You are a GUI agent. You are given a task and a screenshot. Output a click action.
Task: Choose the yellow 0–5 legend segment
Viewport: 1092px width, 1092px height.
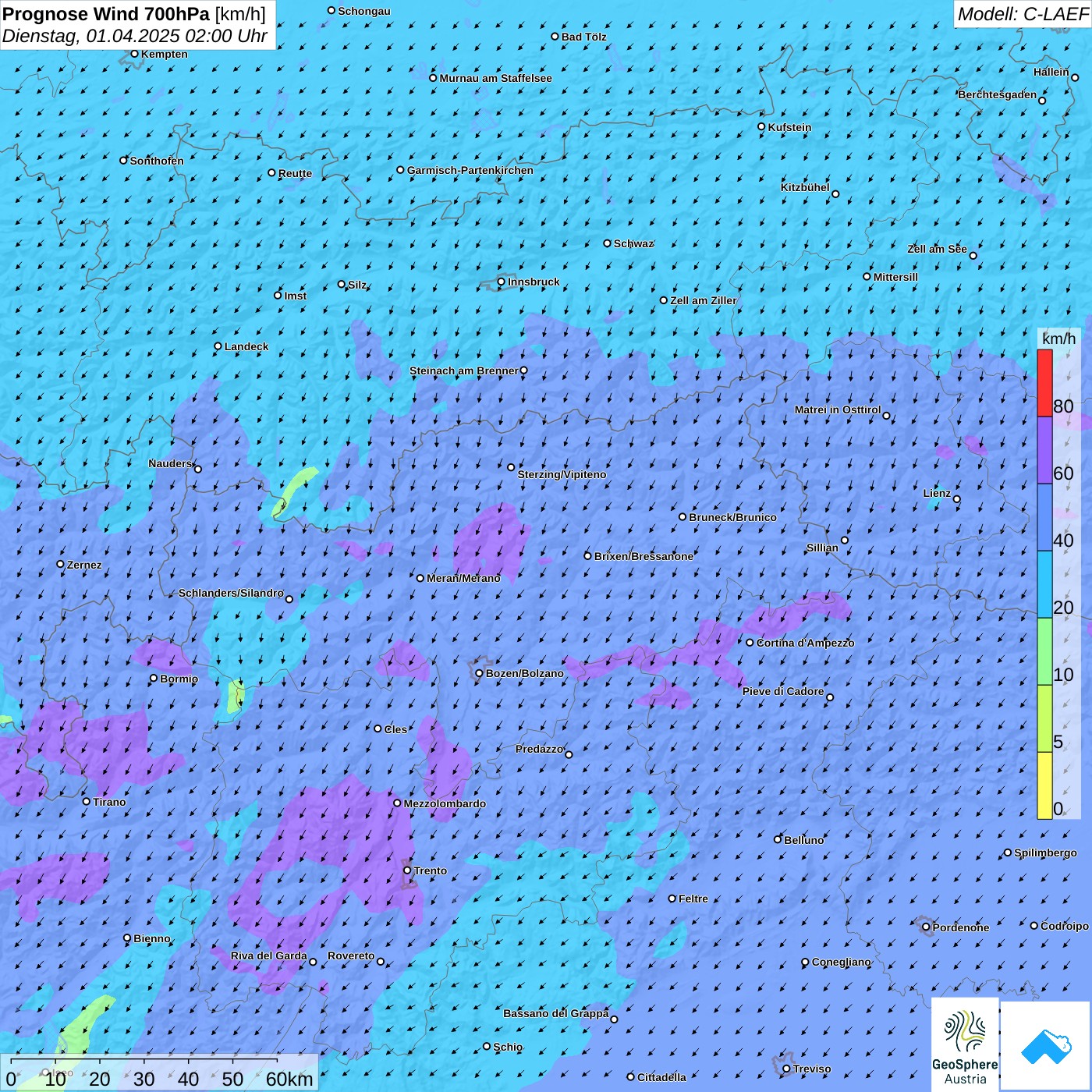pyautogui.click(x=1044, y=785)
